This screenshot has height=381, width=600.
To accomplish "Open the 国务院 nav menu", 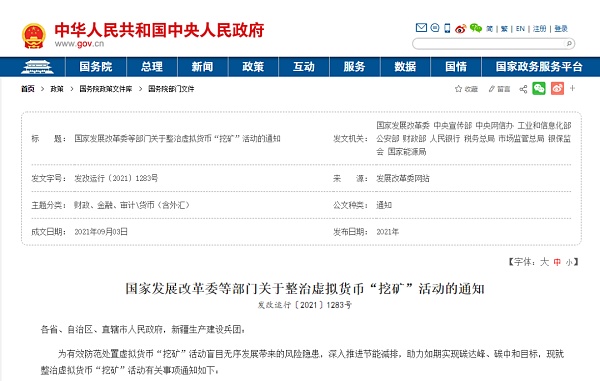I will [96, 67].
